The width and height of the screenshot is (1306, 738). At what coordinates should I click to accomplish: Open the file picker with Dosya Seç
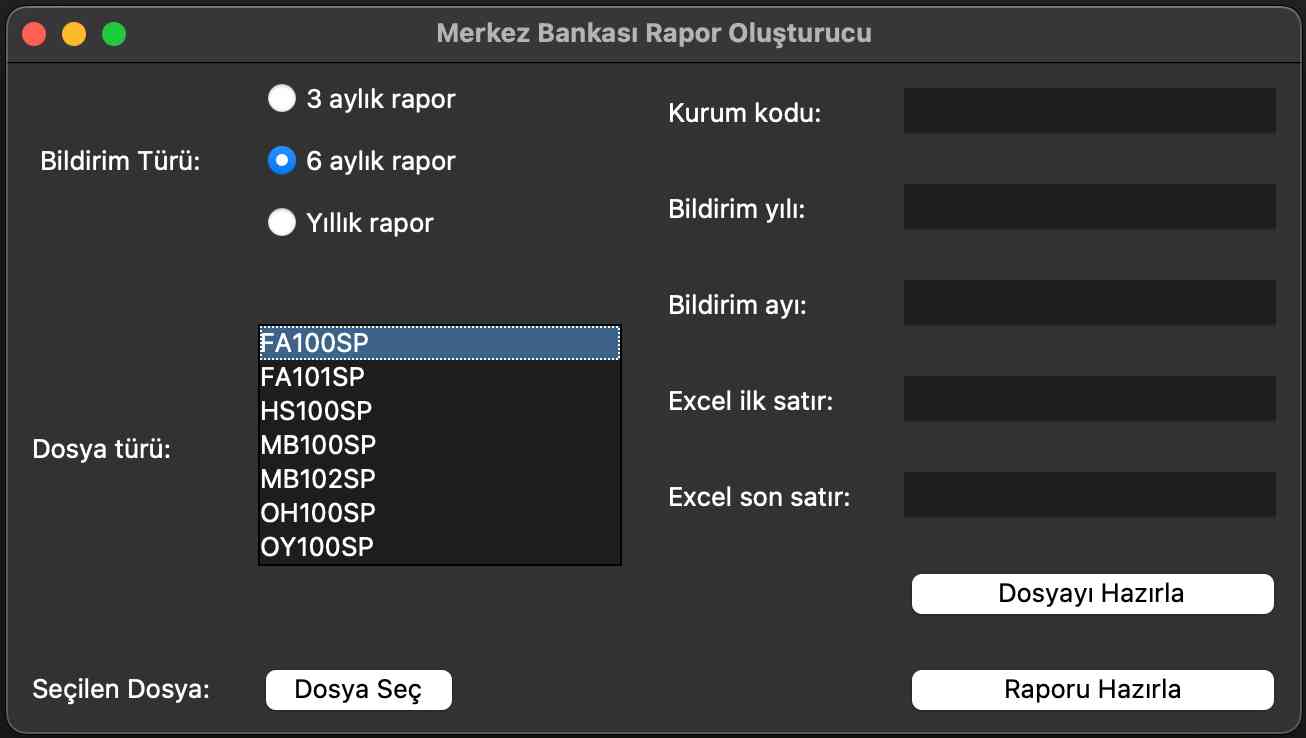pos(358,690)
